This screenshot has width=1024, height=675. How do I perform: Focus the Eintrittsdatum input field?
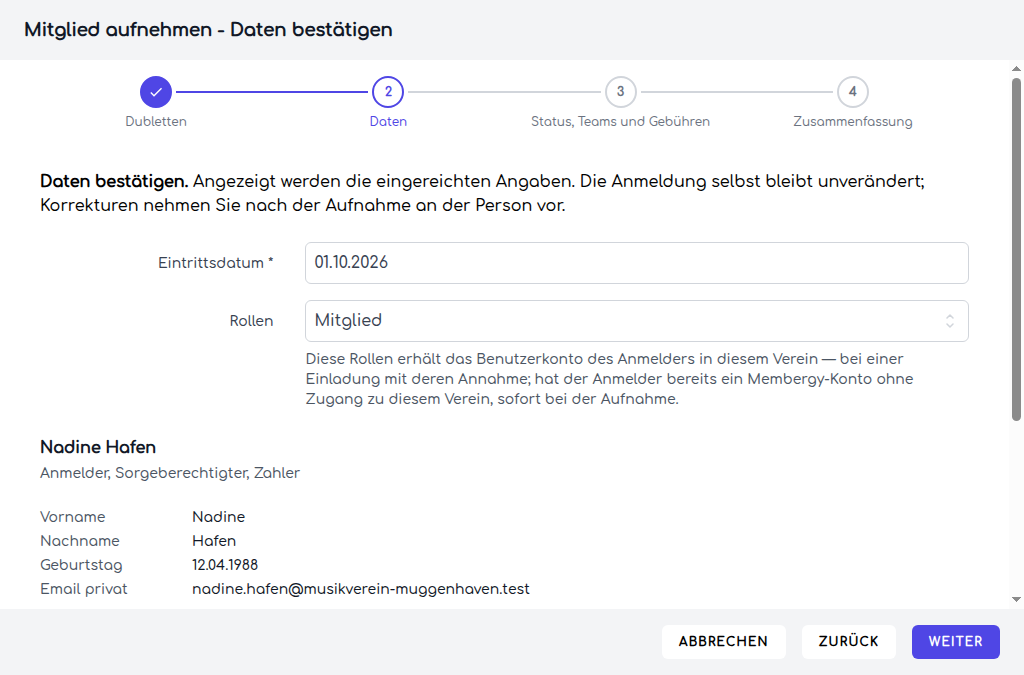pos(637,263)
